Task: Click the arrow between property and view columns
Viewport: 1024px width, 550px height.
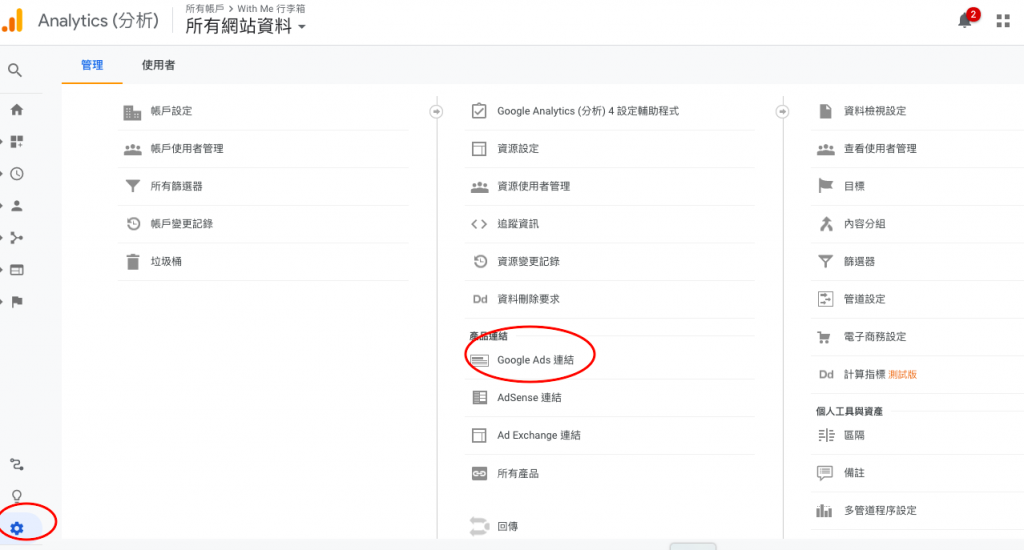Action: pos(782,112)
